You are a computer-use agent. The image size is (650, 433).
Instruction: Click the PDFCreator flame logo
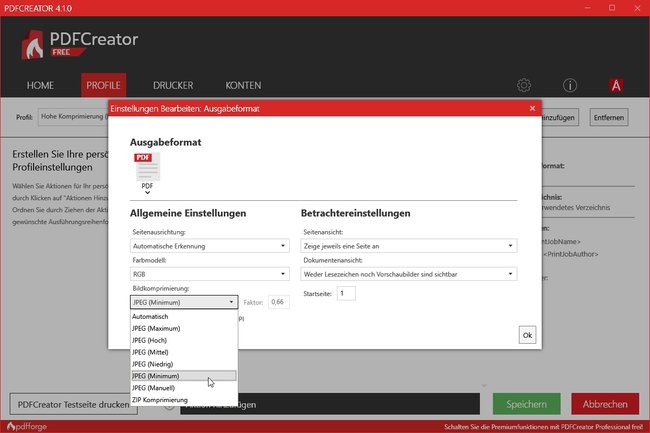tap(33, 45)
